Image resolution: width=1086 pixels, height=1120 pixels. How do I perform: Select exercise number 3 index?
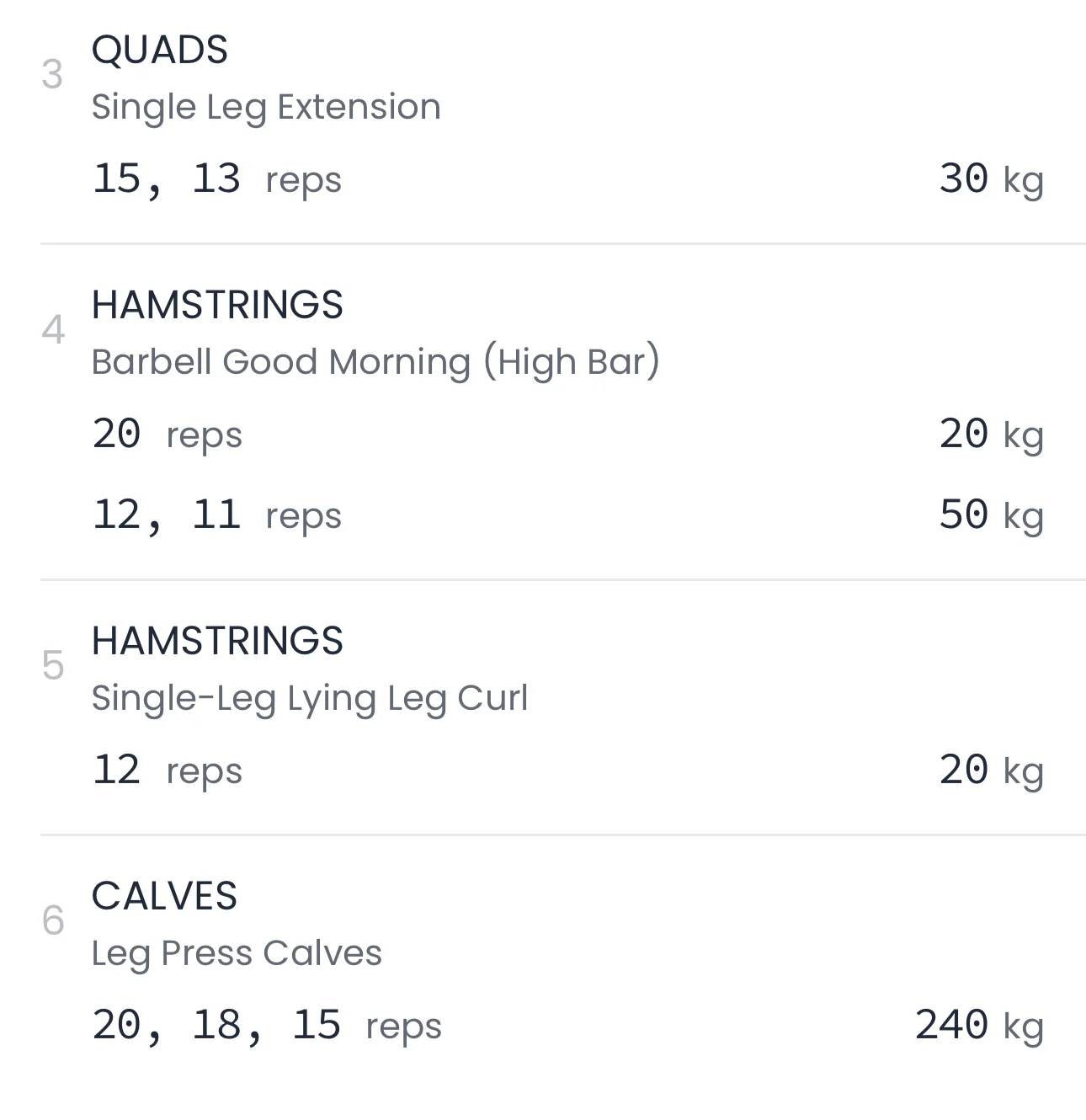click(52, 76)
